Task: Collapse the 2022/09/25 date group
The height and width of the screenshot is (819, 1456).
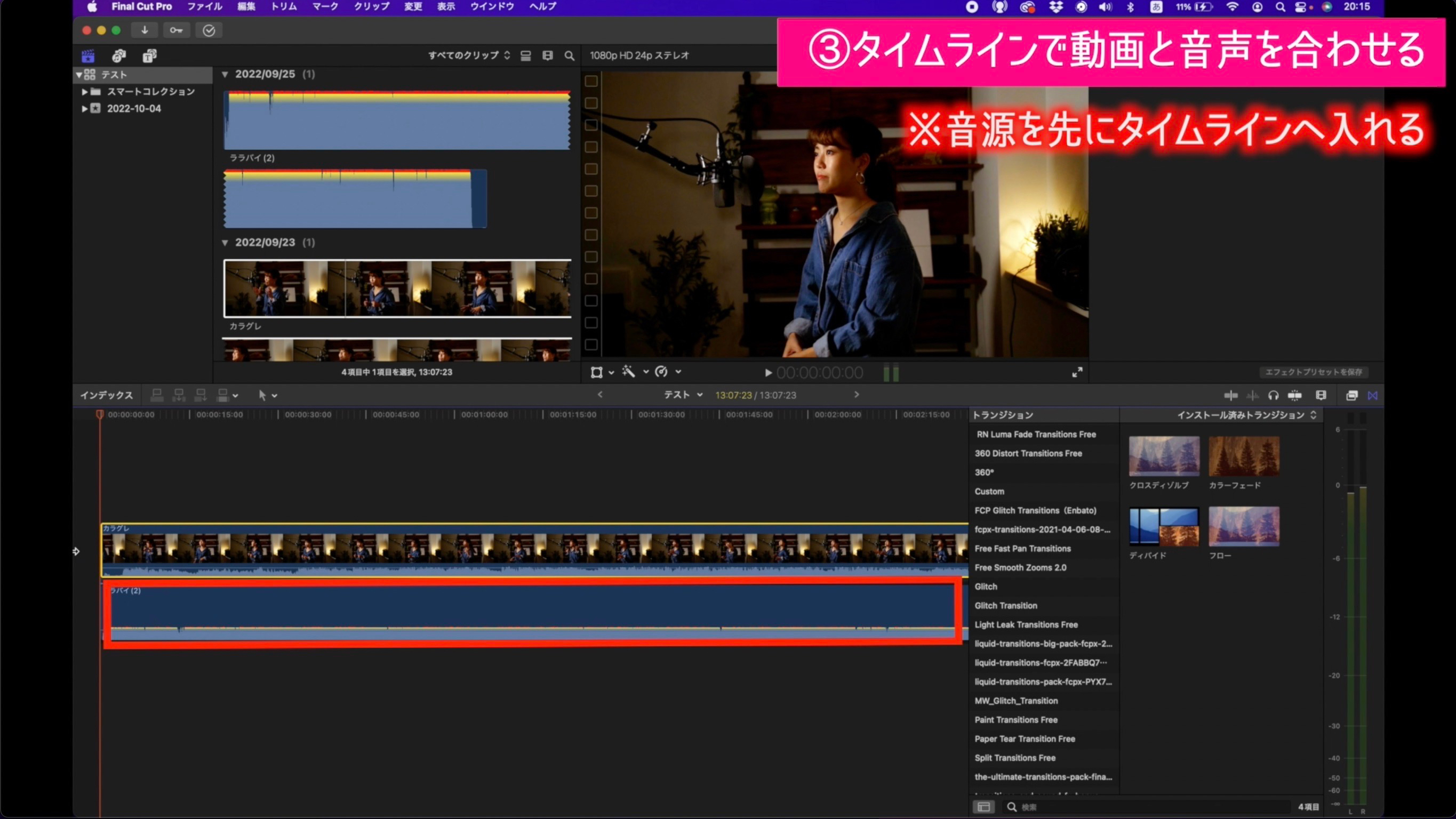Action: coord(225,74)
